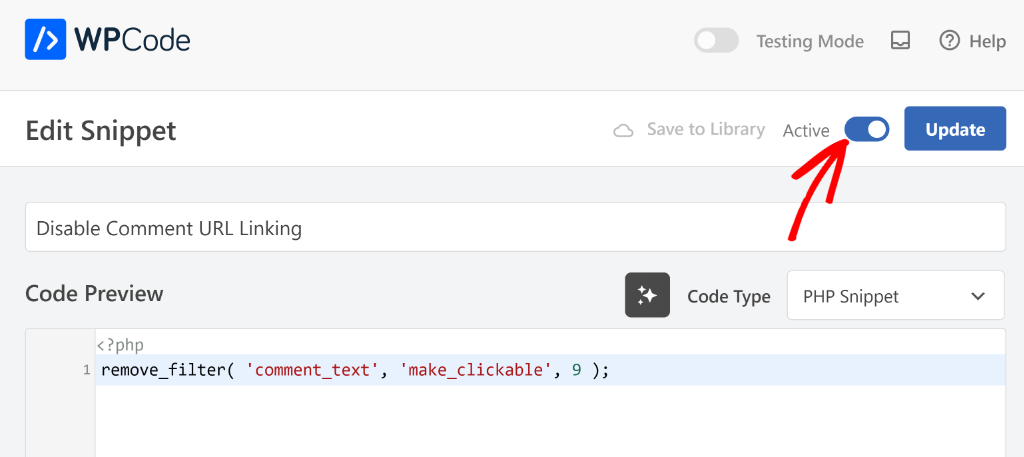Open the Code Type dropdown

(895, 296)
